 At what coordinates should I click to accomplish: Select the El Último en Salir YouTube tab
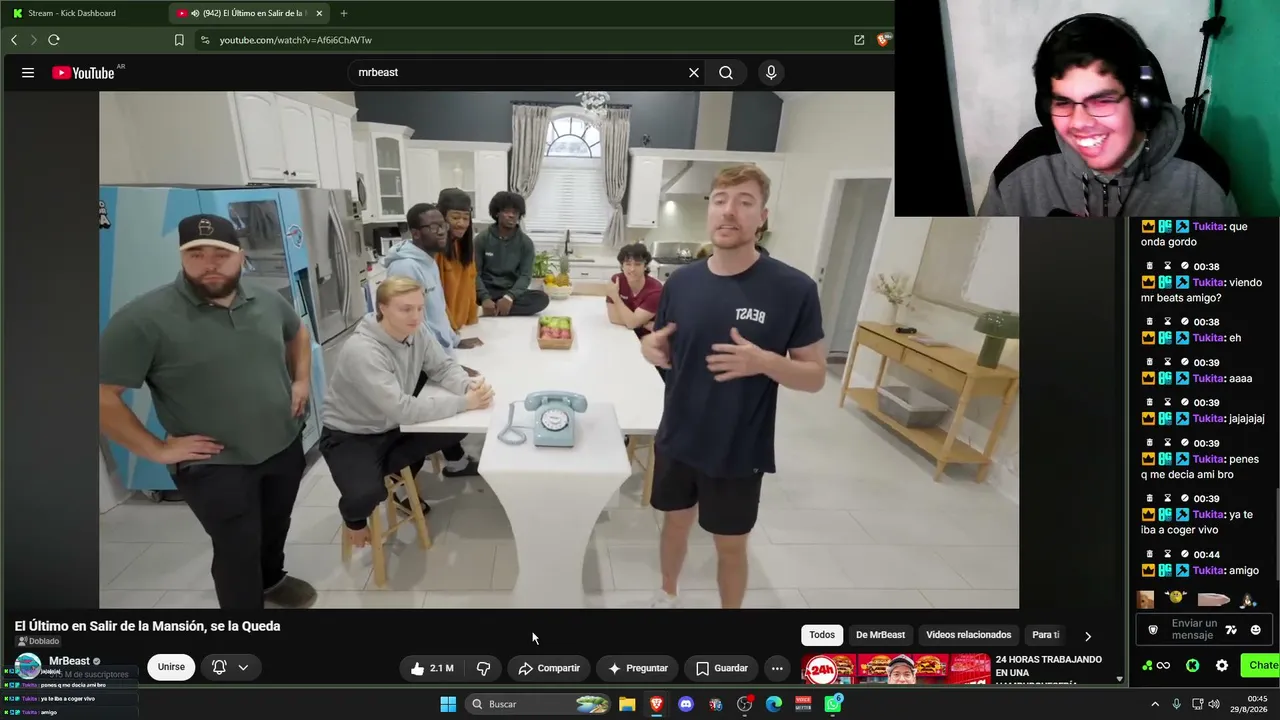pos(250,13)
